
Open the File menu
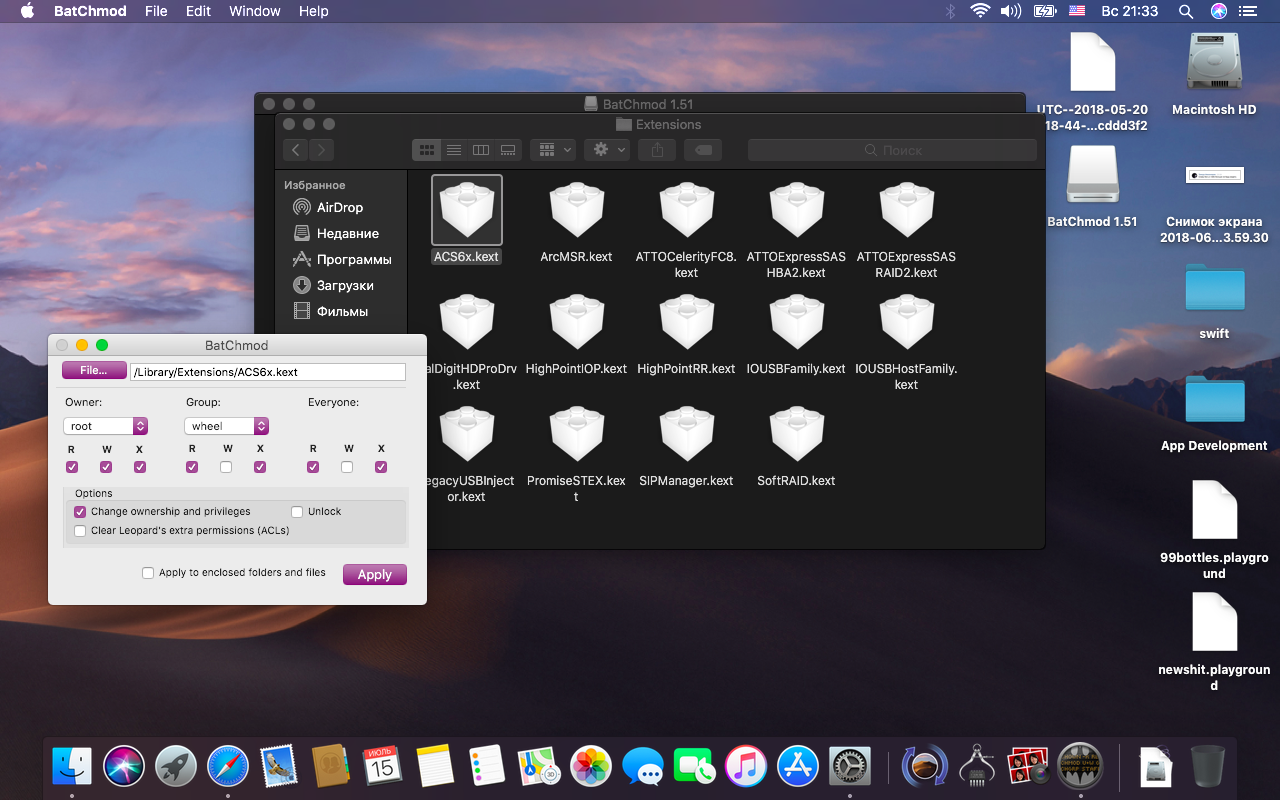pos(156,11)
